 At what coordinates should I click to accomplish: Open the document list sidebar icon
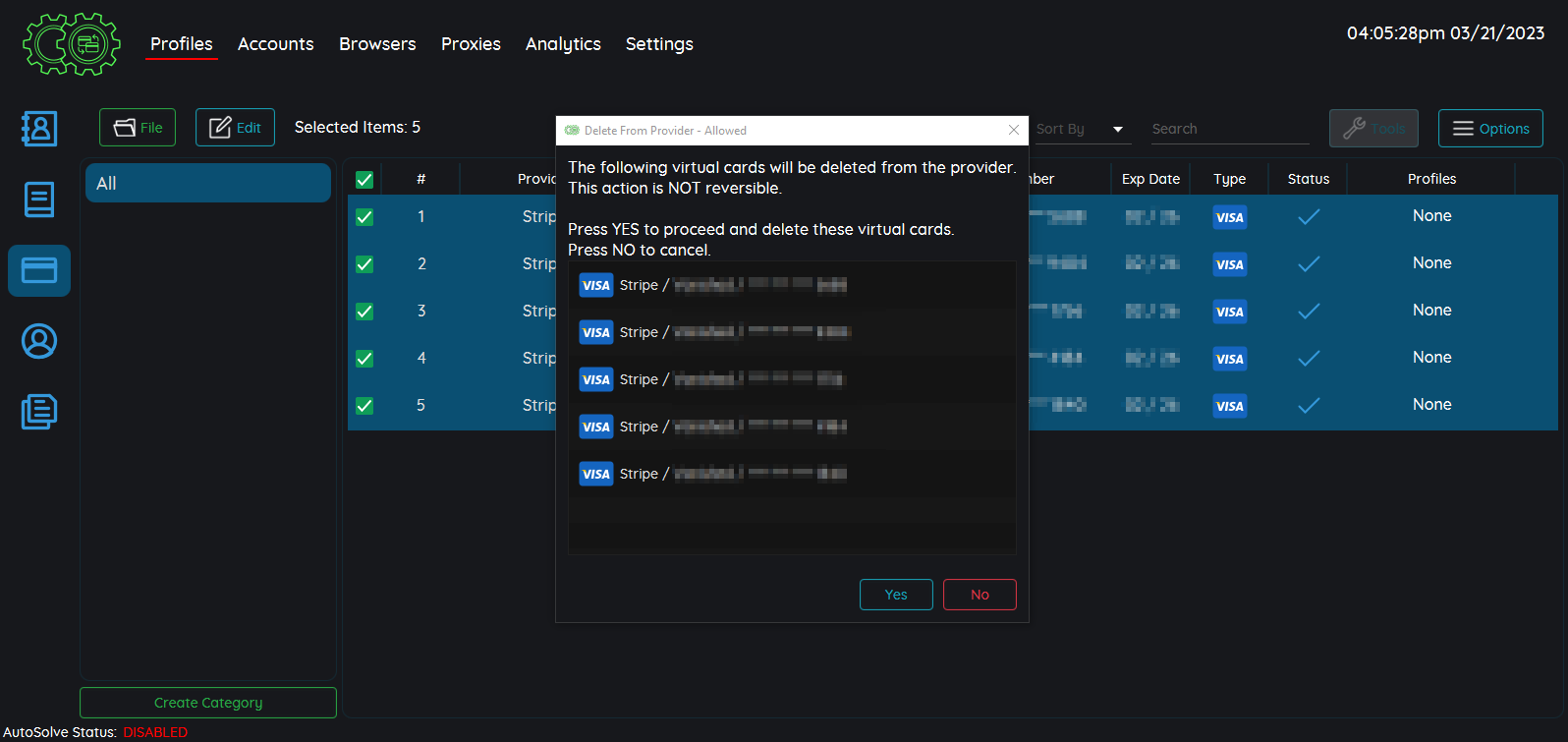[39, 200]
